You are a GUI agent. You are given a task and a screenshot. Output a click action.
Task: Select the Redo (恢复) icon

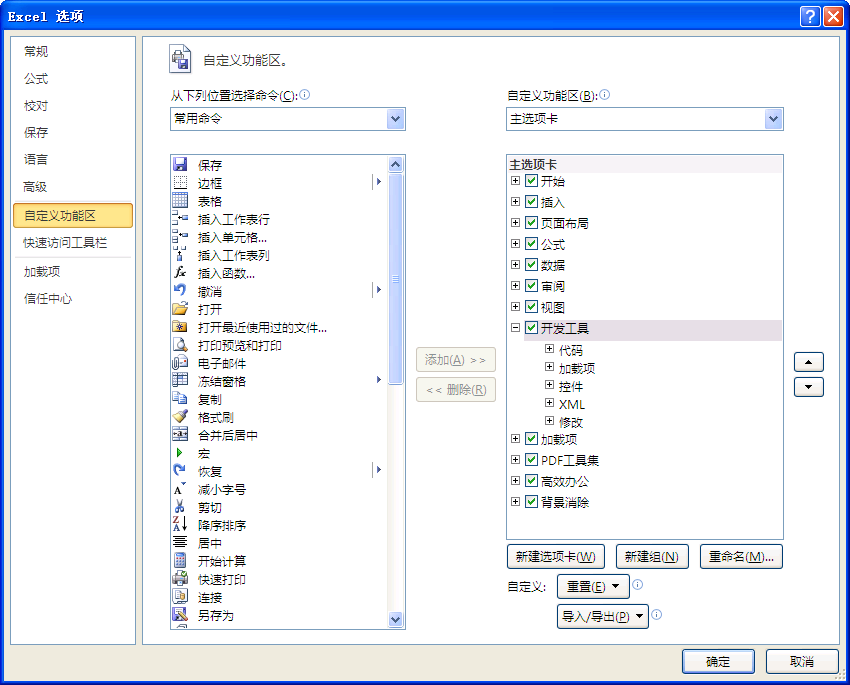click(x=180, y=470)
